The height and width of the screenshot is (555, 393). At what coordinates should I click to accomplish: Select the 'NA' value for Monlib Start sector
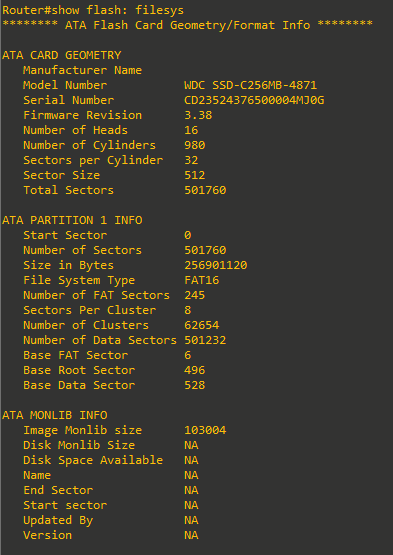[x=191, y=505]
